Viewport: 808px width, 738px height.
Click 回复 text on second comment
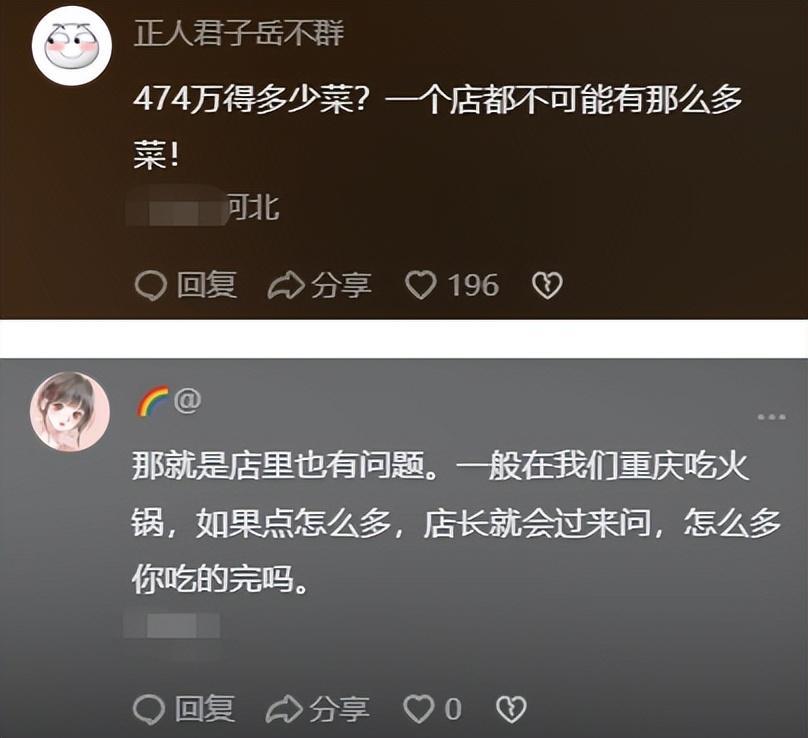[205, 709]
